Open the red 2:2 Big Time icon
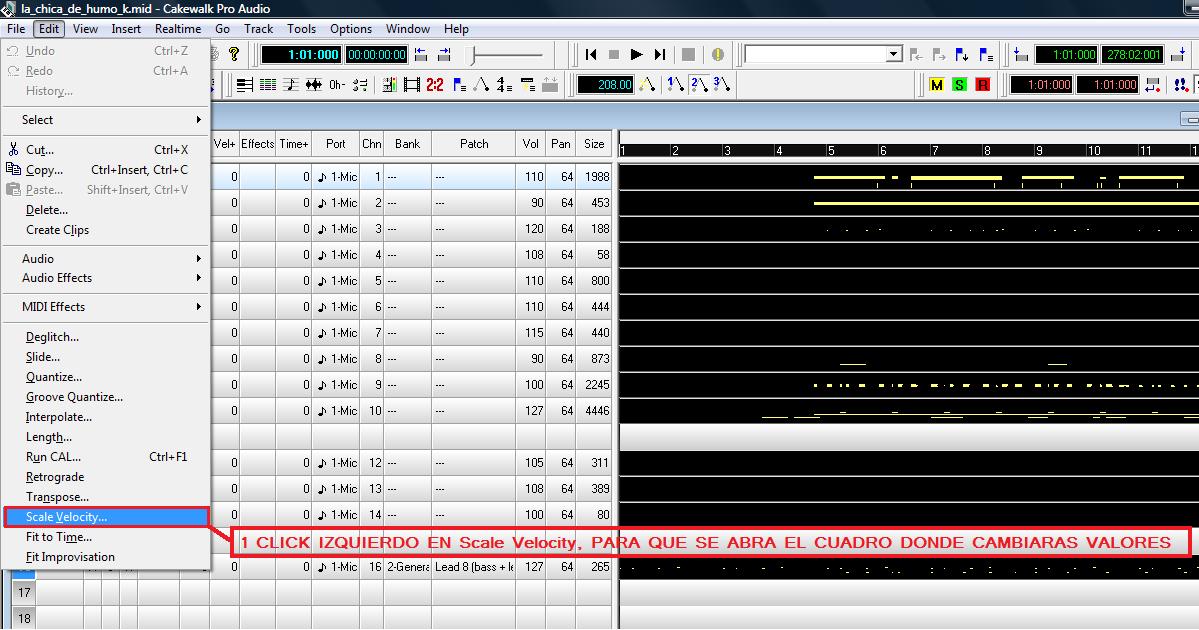This screenshot has height=630, width=1199. click(x=435, y=85)
